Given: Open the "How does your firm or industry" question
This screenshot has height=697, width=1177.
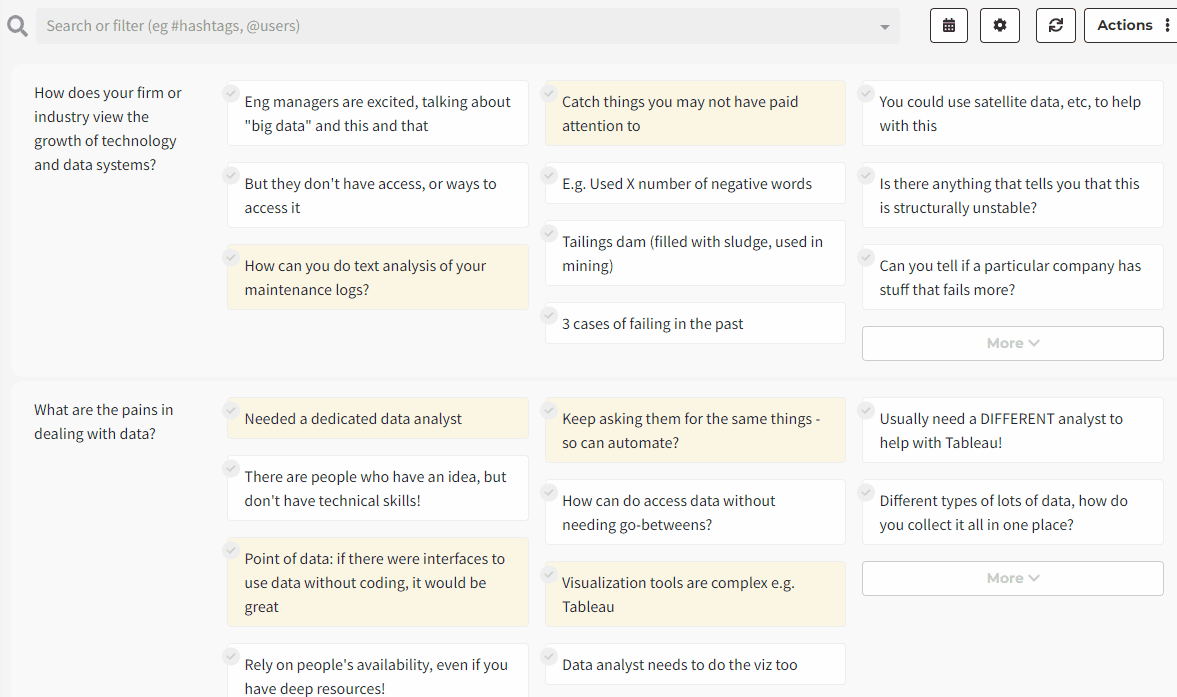Looking at the screenshot, I should (107, 128).
